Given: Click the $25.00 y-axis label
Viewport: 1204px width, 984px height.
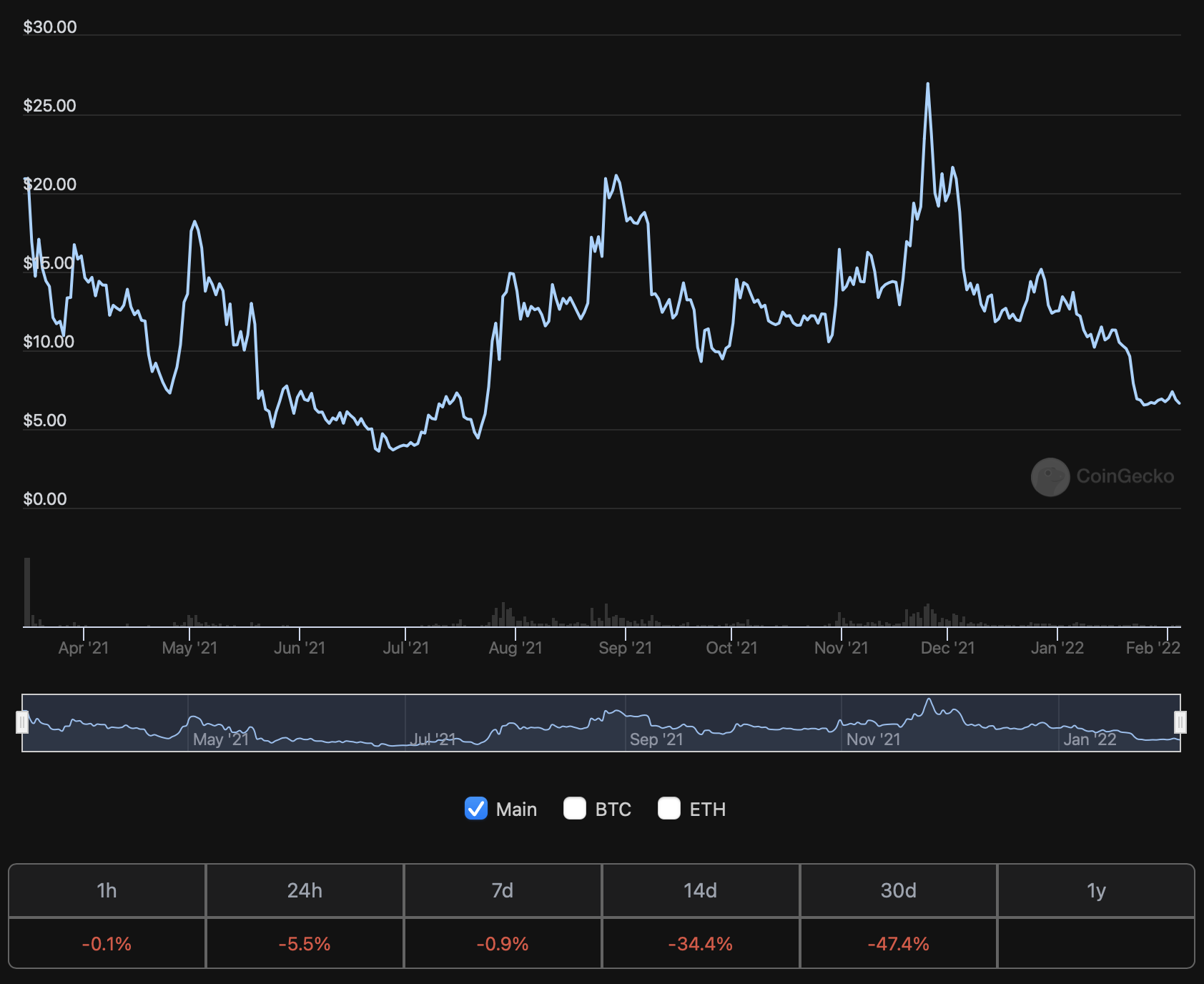Looking at the screenshot, I should coord(49,106).
